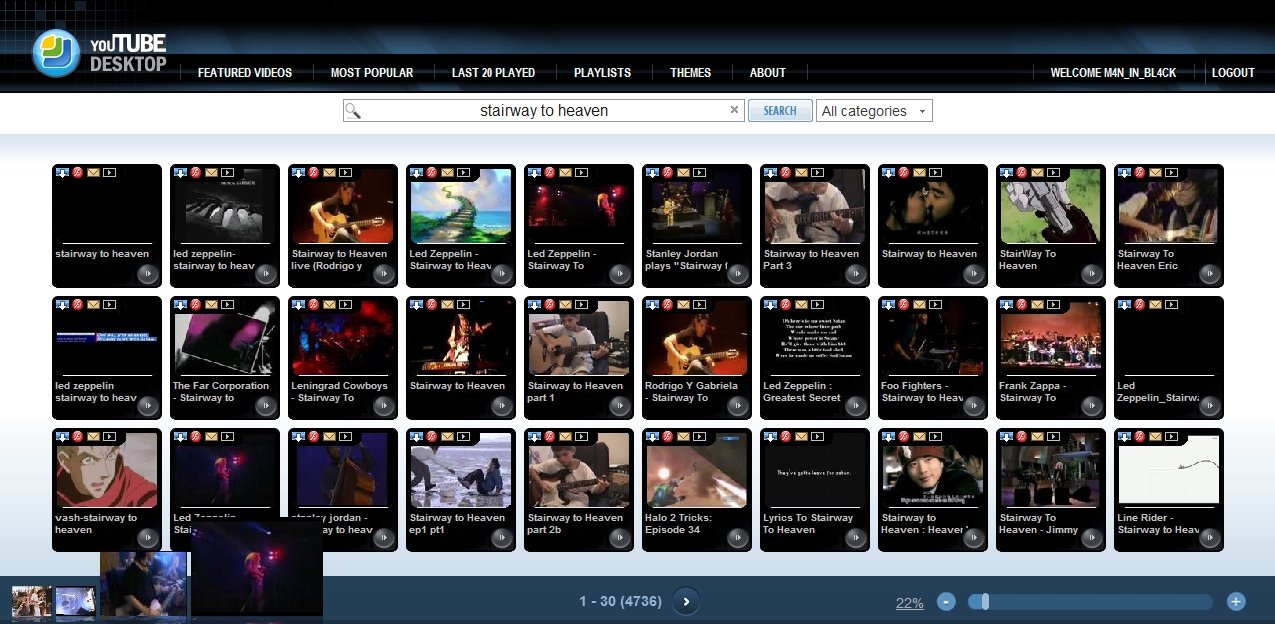Click the zoom level slider track
This screenshot has width=1275, height=624.
[x=1090, y=602]
